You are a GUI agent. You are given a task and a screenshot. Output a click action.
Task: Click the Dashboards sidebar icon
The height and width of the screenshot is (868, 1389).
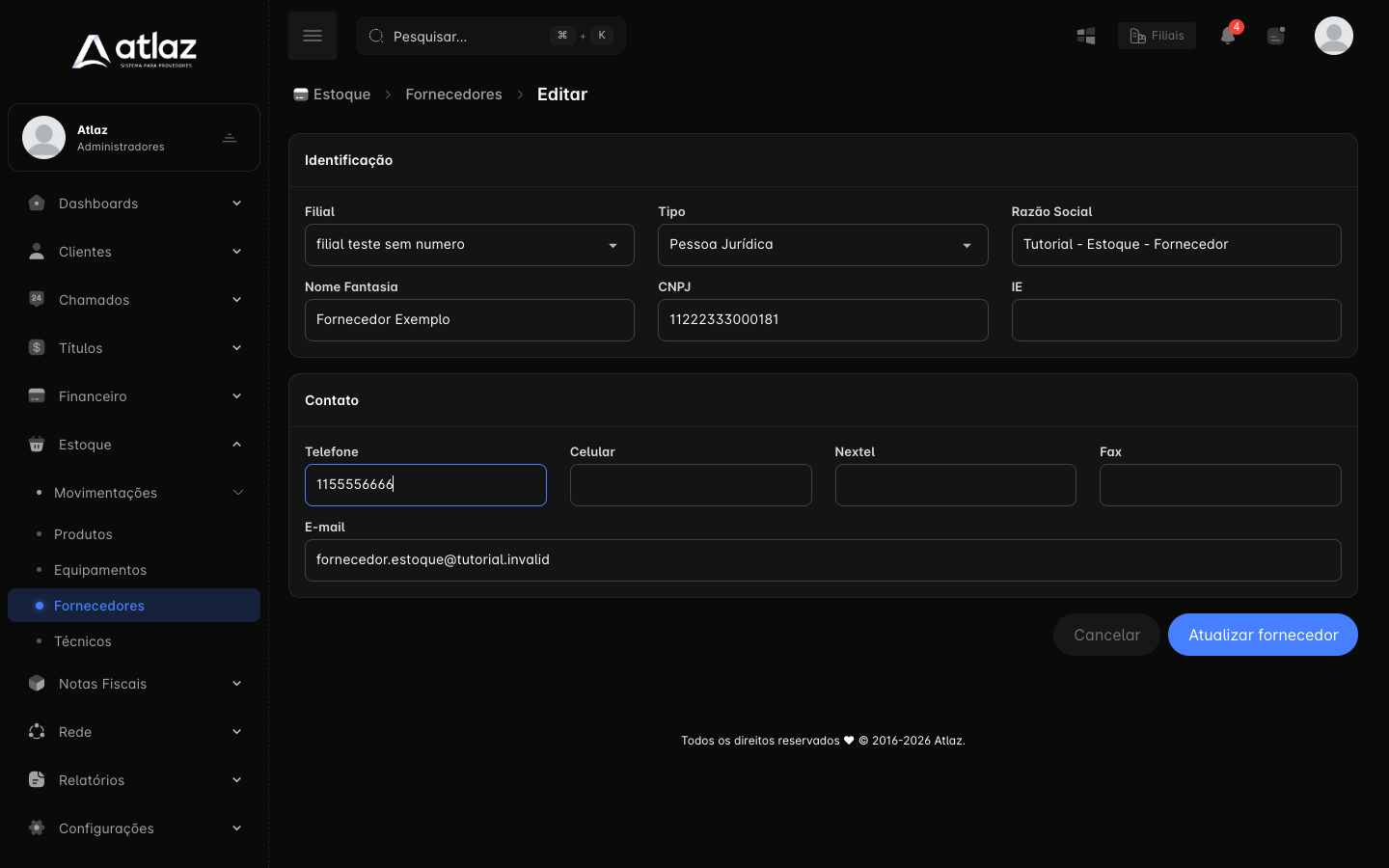point(37,203)
